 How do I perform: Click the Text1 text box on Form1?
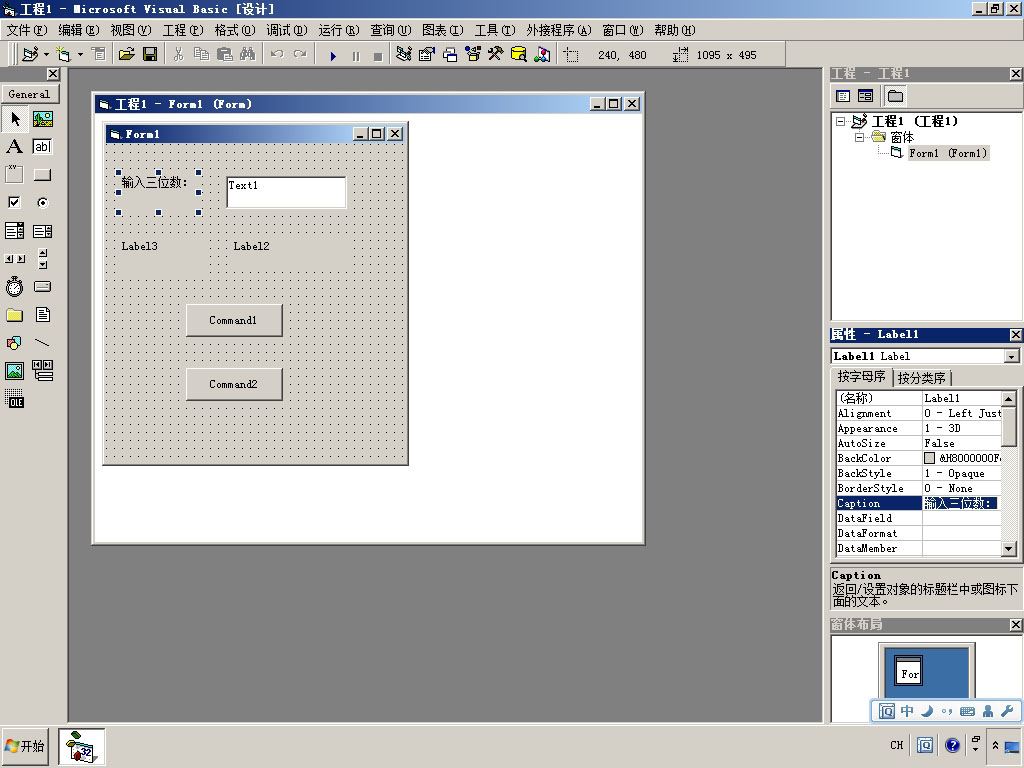286,192
